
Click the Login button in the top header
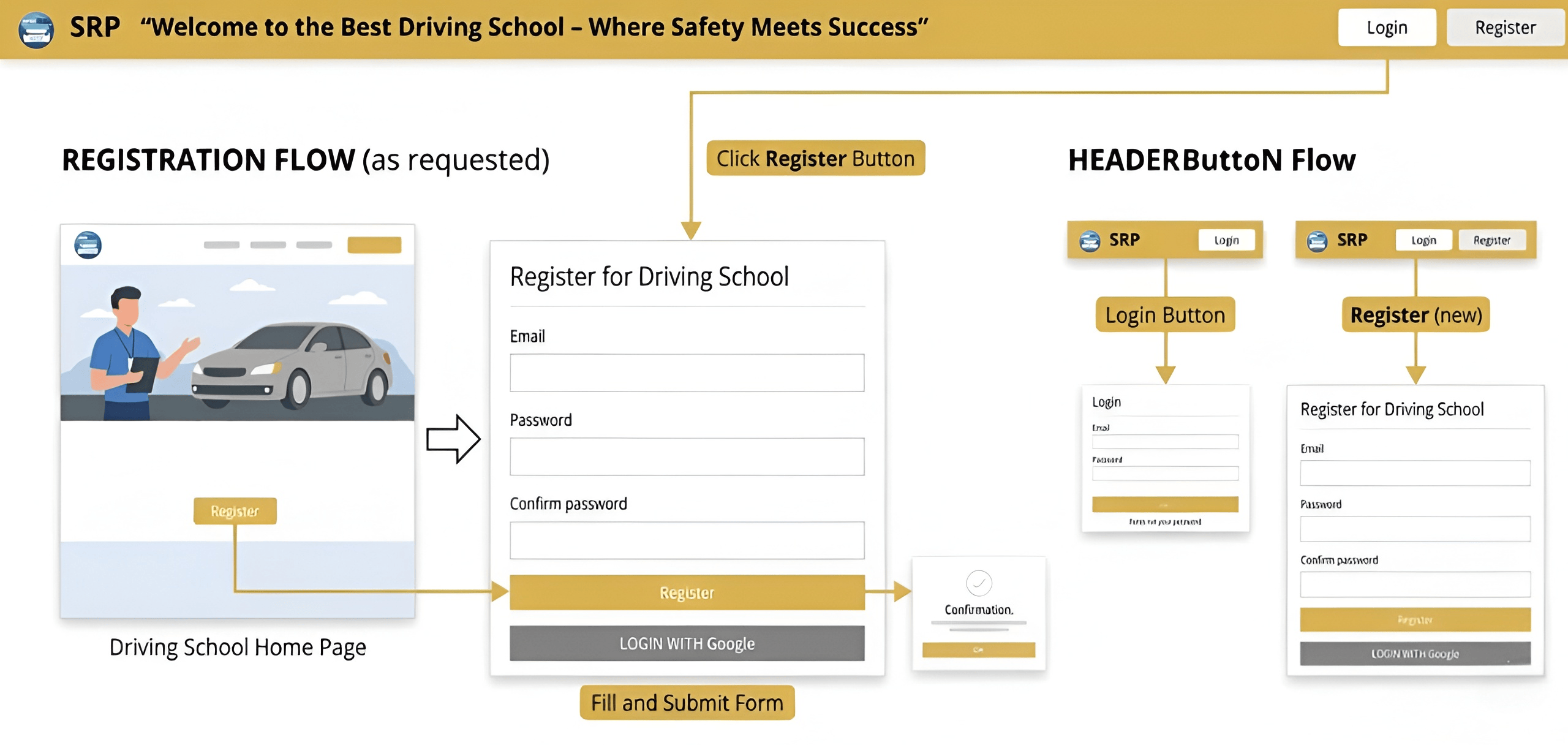click(1387, 27)
